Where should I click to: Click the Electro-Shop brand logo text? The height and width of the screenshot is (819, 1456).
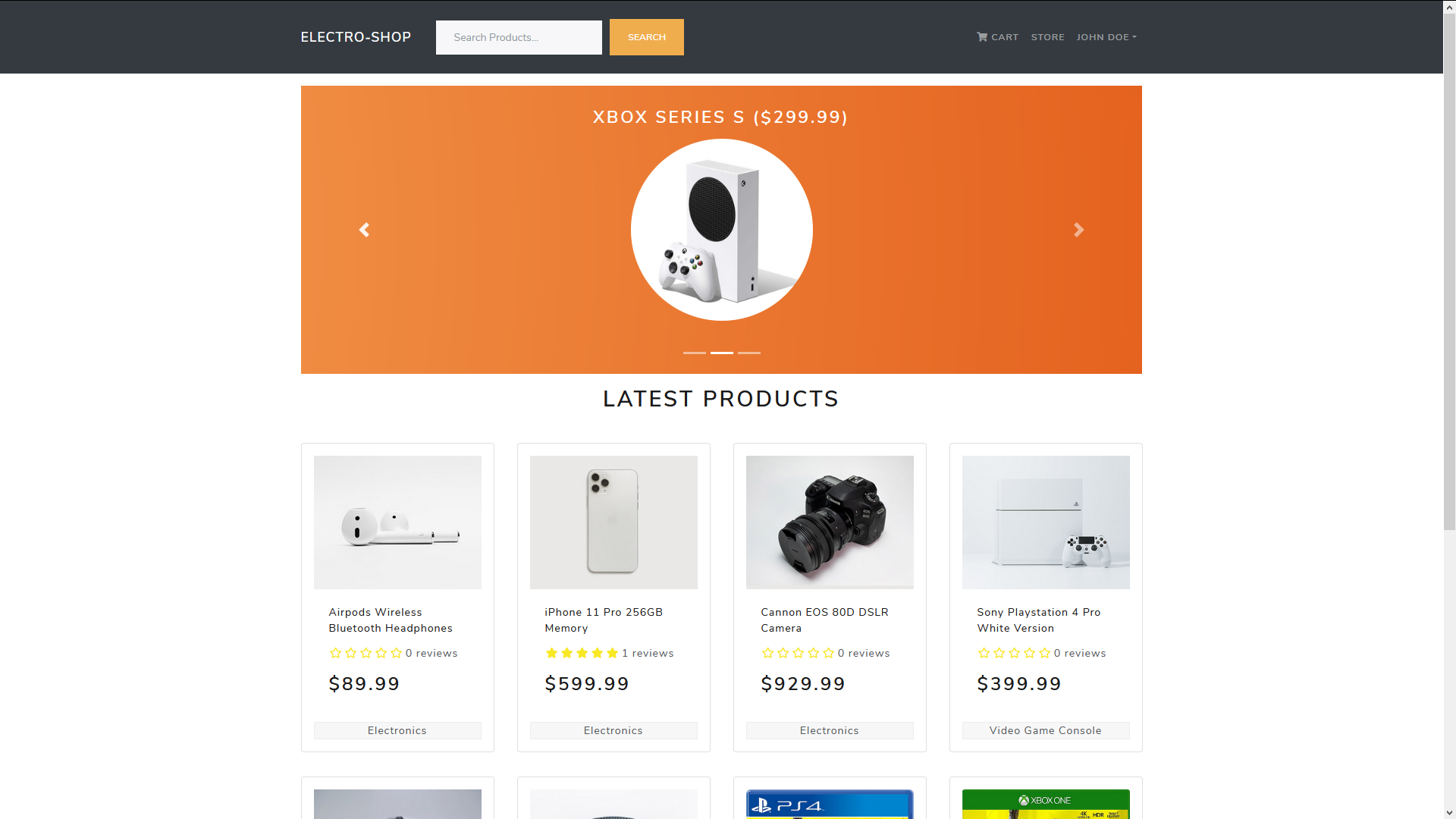pos(356,37)
